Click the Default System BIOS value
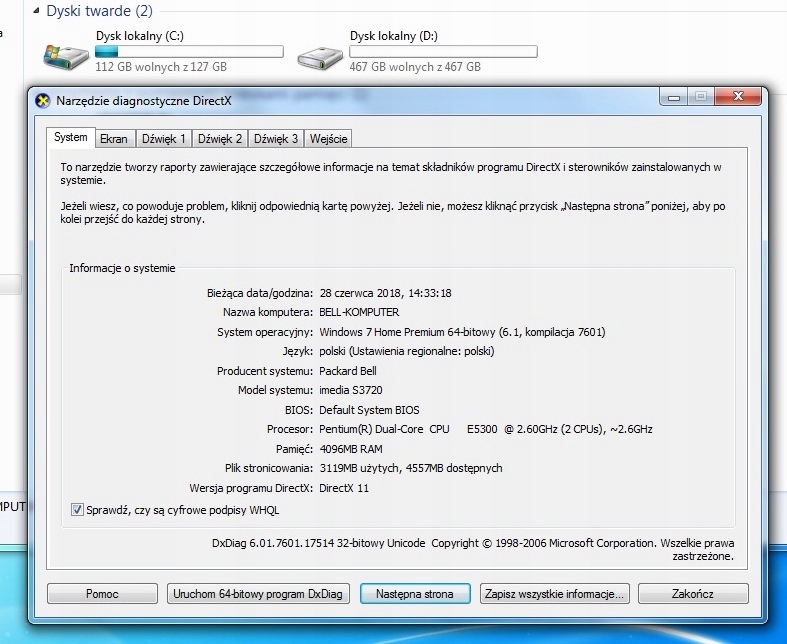Screen dimensions: 787x644 click(369, 410)
